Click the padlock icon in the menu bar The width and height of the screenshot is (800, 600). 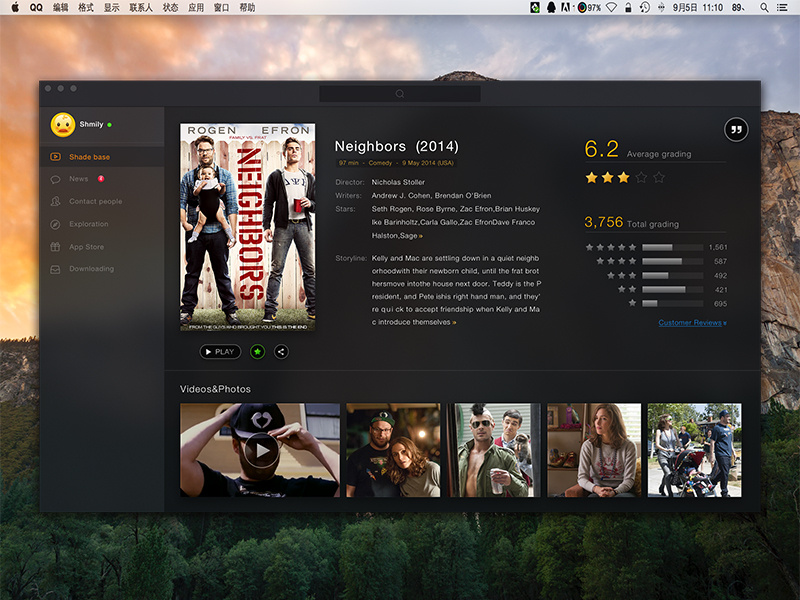click(628, 7)
